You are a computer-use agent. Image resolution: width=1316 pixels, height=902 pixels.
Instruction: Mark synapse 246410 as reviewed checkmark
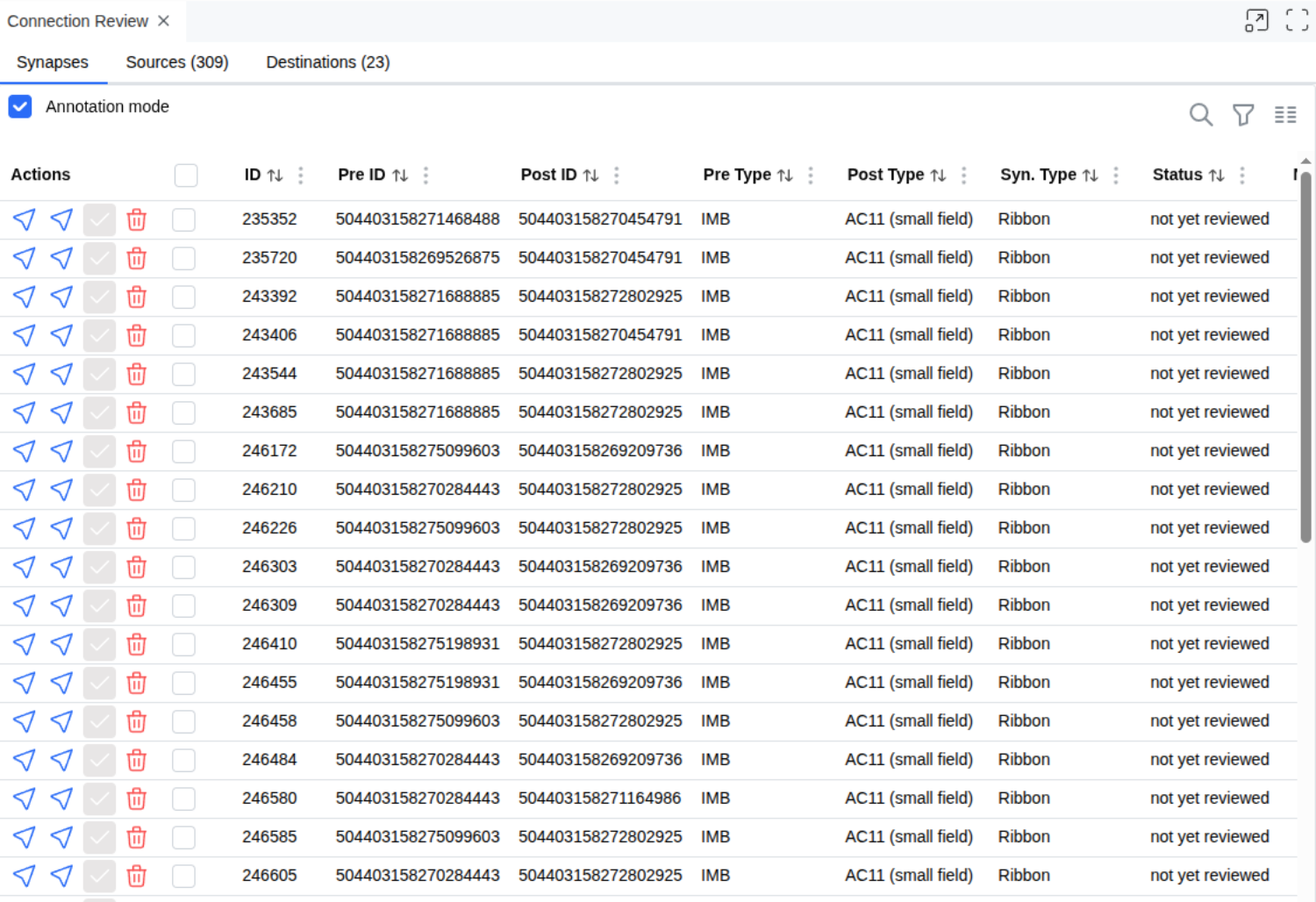point(99,644)
